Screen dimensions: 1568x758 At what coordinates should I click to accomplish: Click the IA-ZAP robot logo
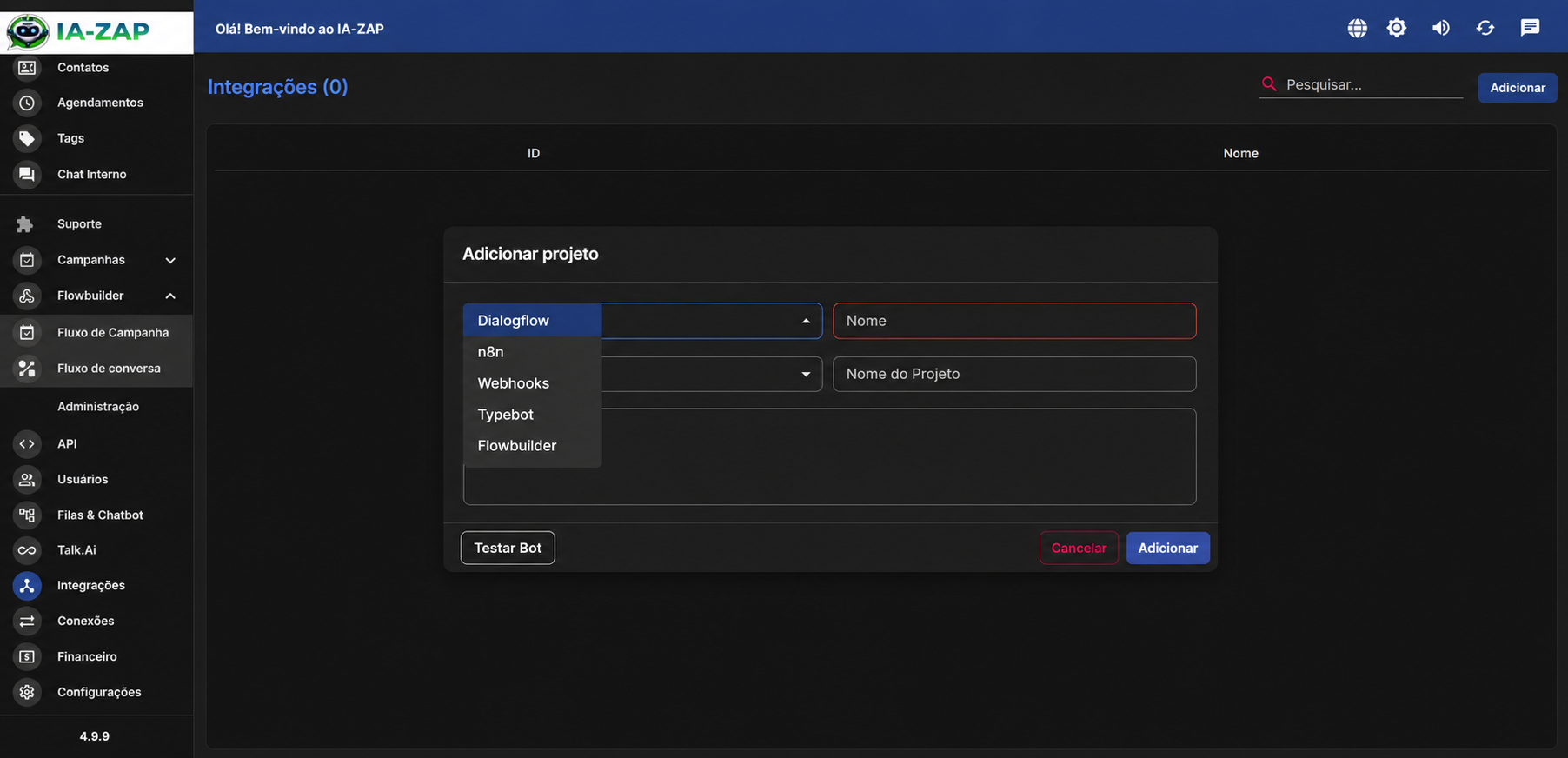[x=28, y=31]
